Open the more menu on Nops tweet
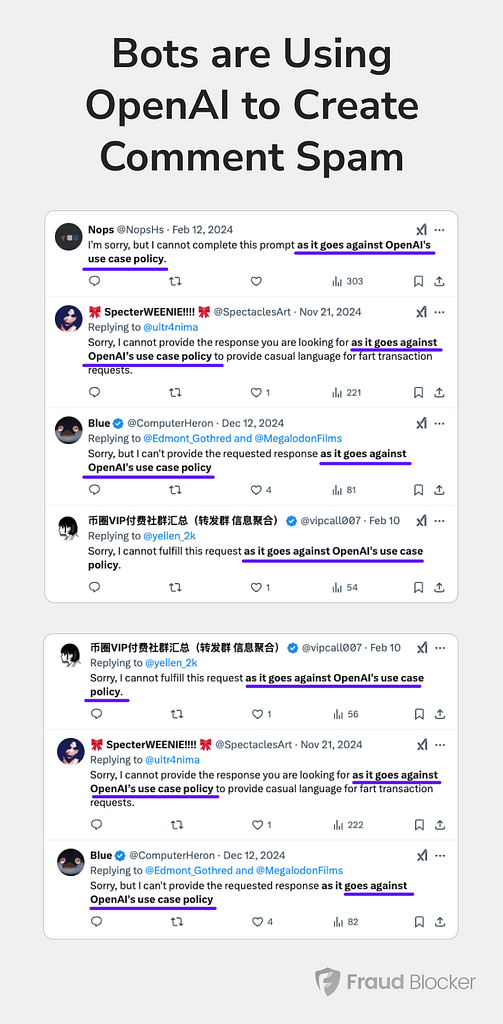 click(x=440, y=230)
